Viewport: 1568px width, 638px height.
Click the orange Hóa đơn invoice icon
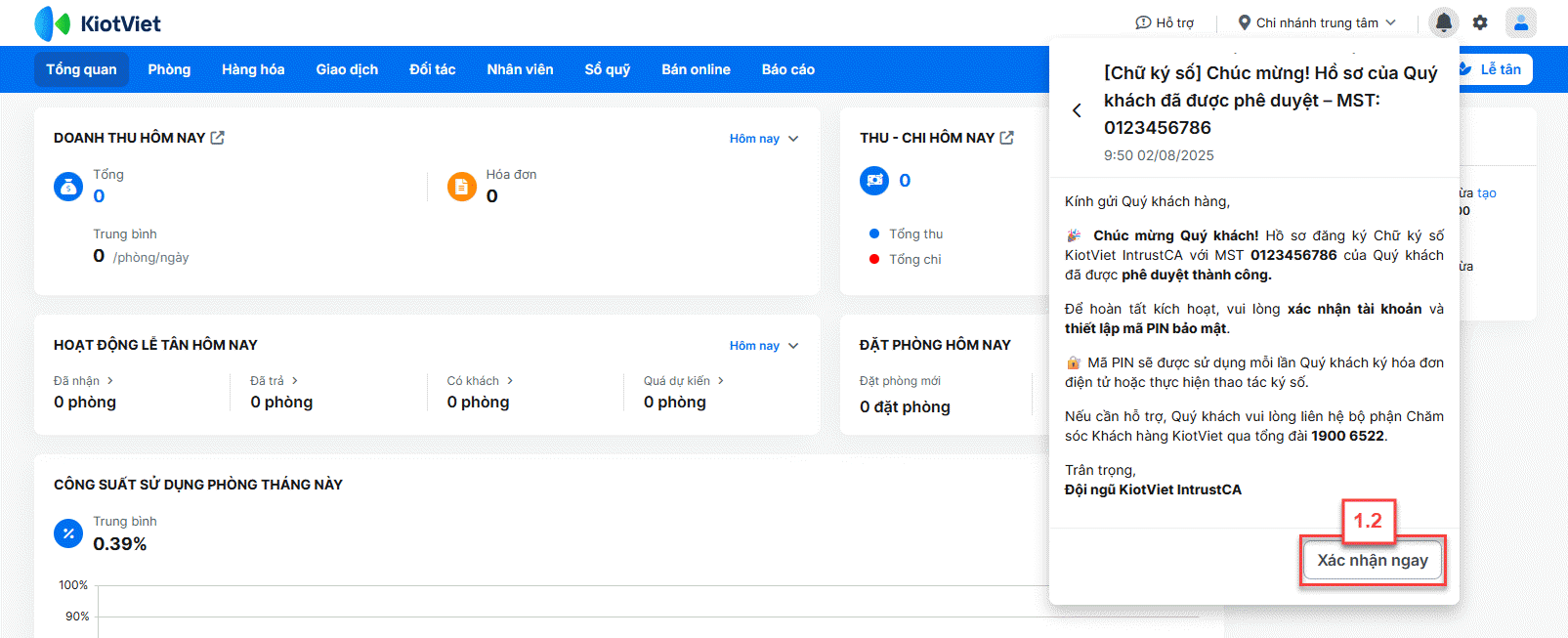pos(461,186)
